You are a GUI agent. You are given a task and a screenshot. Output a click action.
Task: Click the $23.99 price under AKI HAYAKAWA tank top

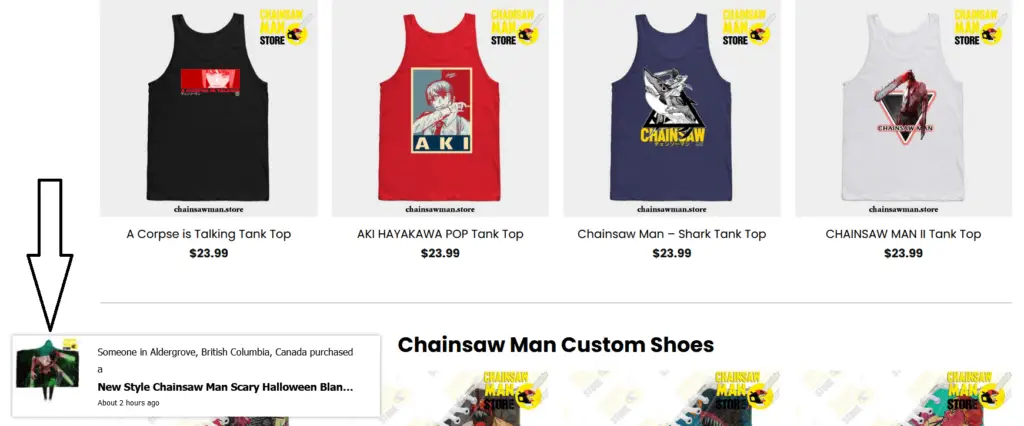(x=440, y=254)
